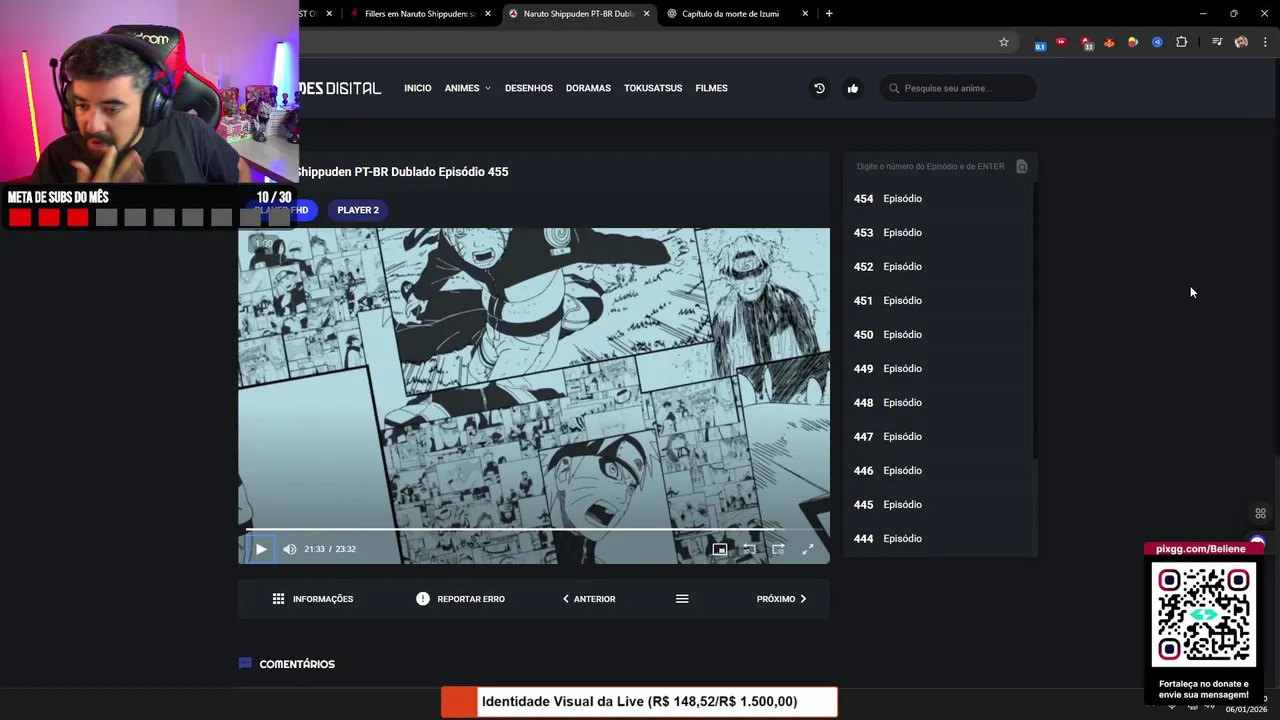The width and height of the screenshot is (1280, 720).
Task: Toggle picture-in-picture mode in player
Action: [719, 549]
